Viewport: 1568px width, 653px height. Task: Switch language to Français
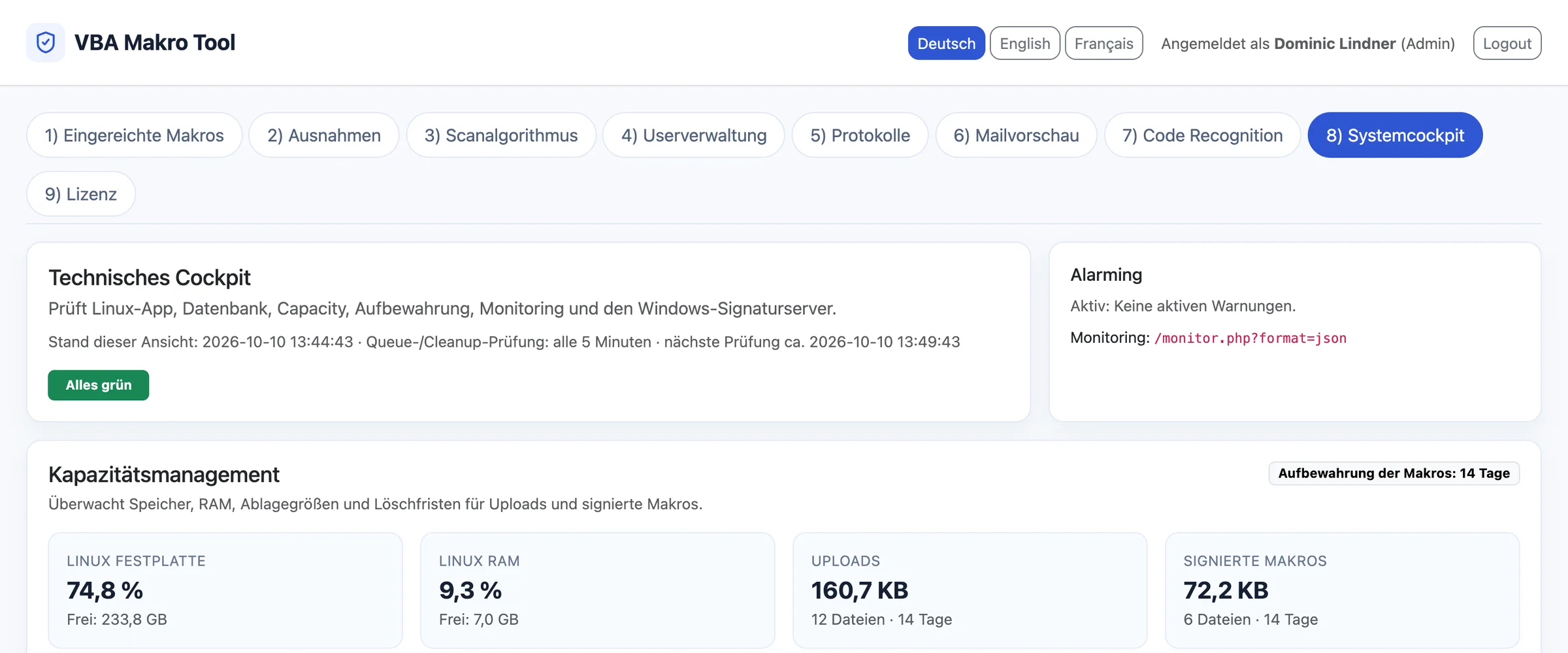point(1103,43)
